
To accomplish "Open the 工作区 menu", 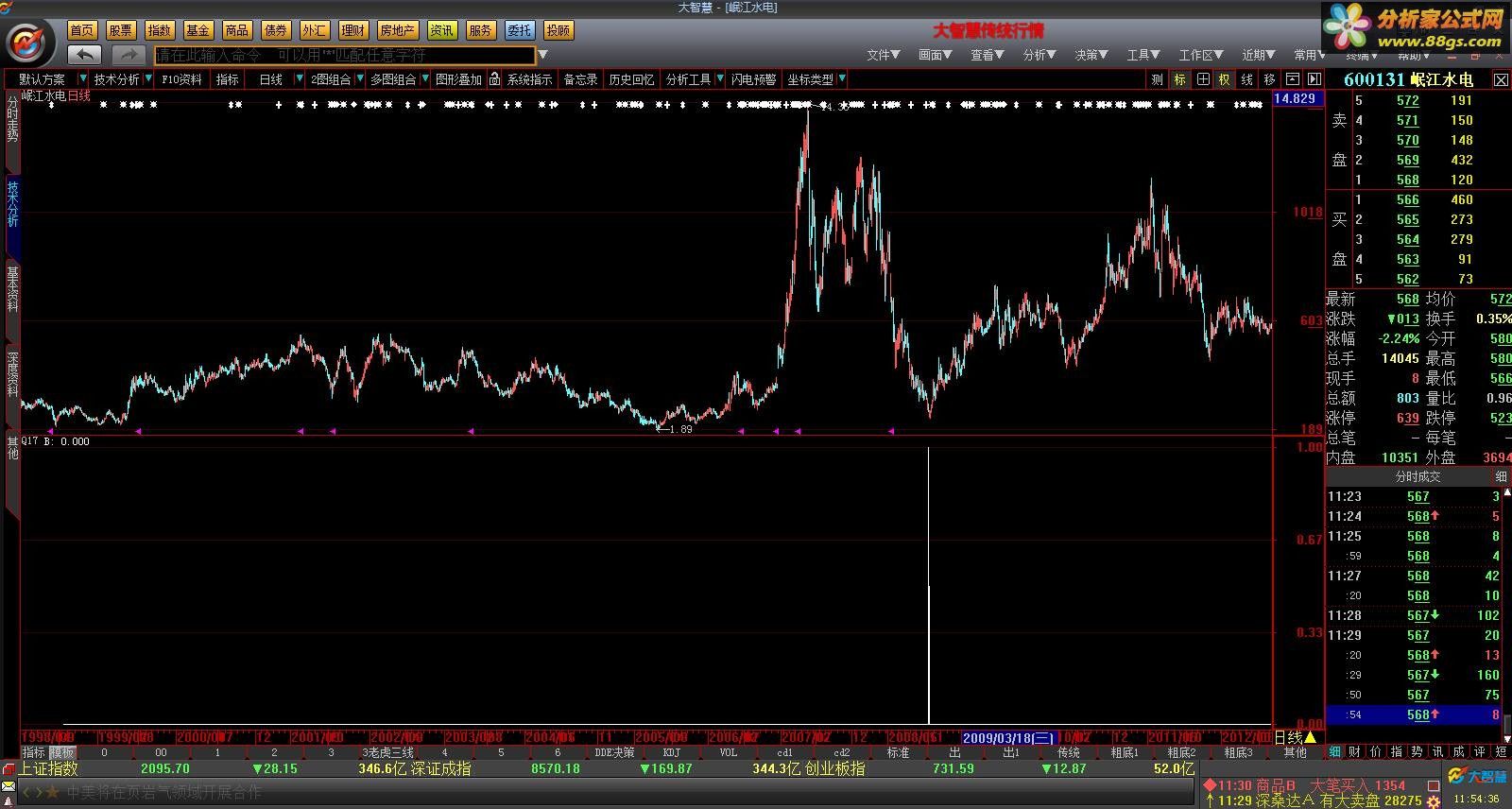I will tap(1201, 55).
